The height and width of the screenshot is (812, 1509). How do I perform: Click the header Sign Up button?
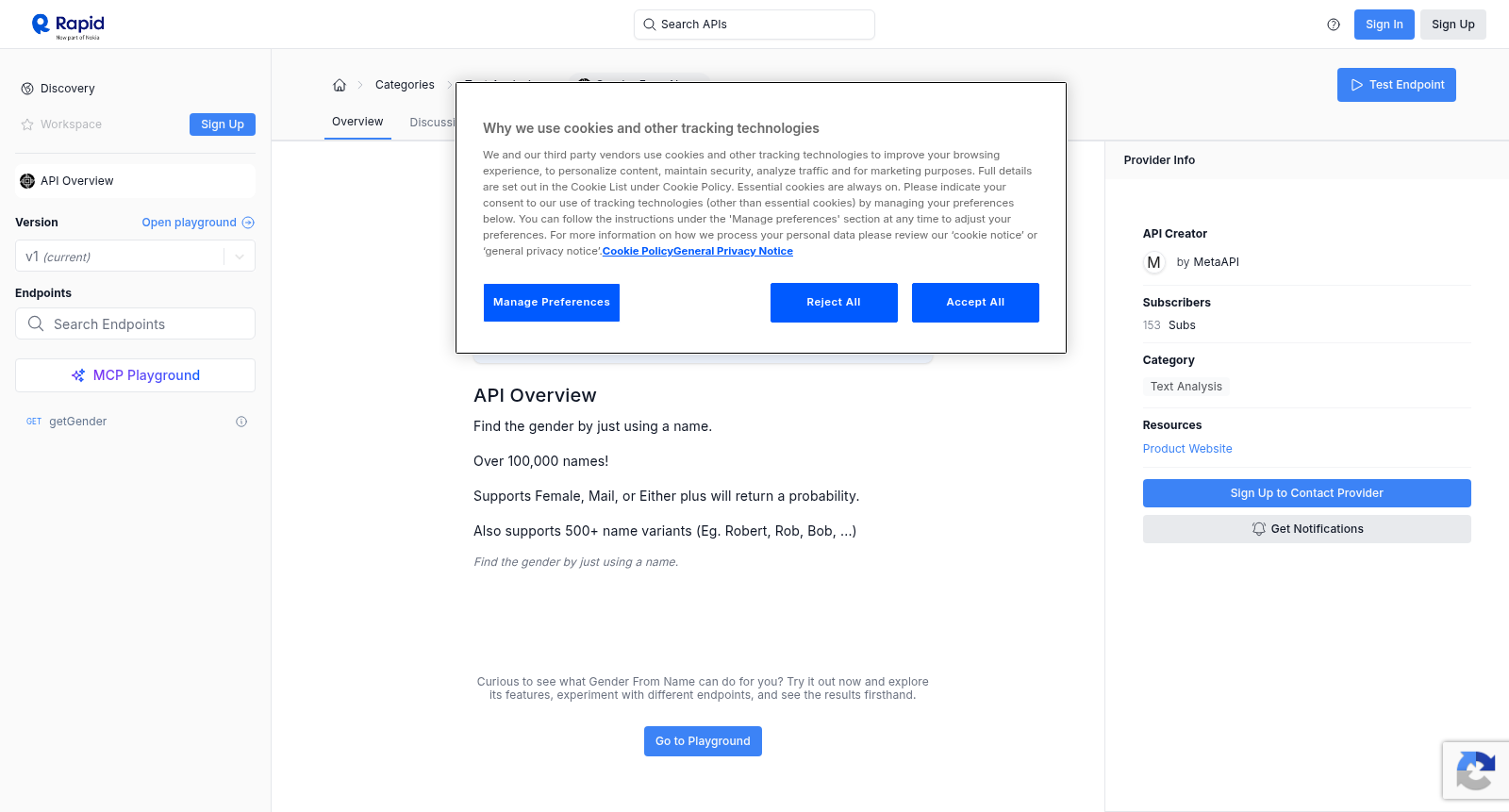coord(1453,25)
